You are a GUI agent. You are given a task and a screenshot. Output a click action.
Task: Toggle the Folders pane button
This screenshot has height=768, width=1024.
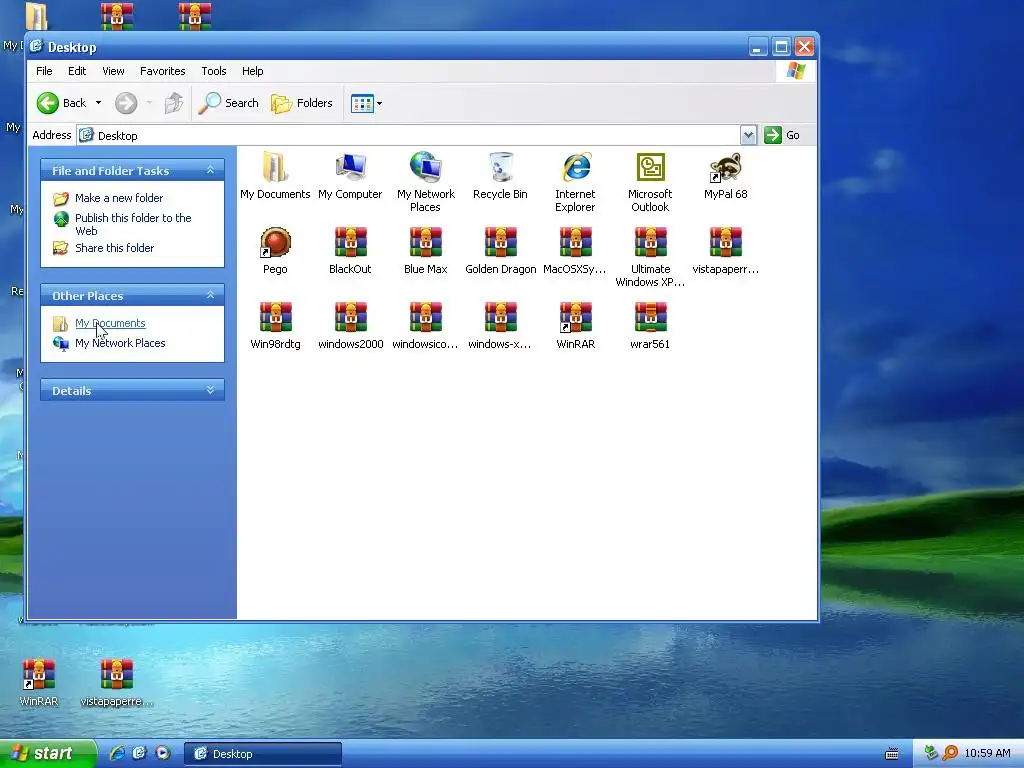tap(302, 103)
